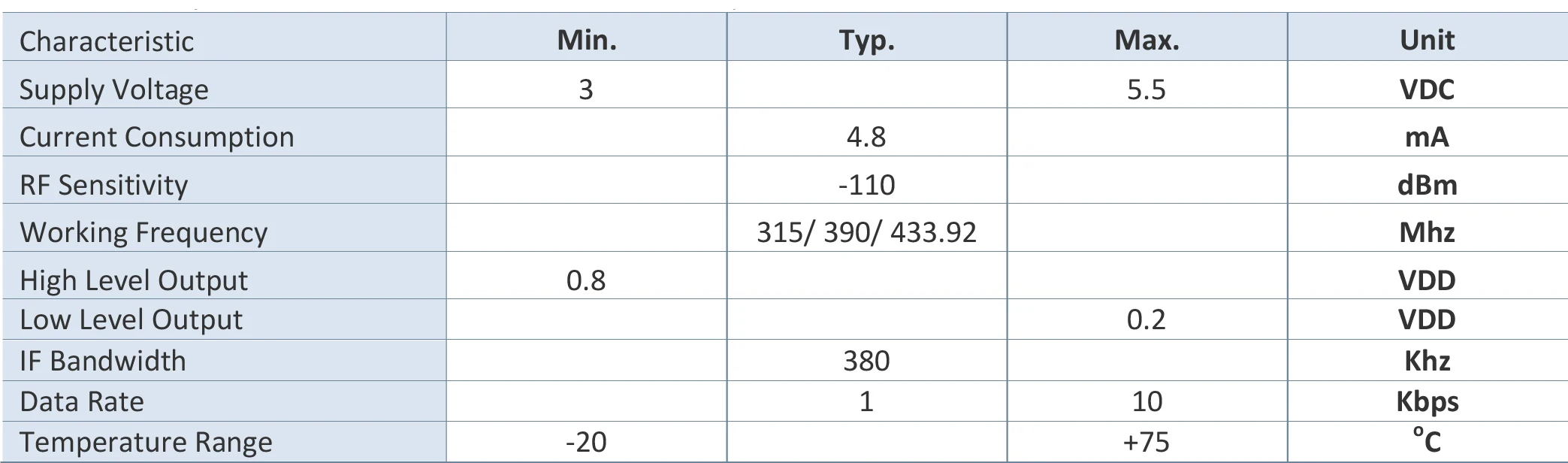Click the Low Level Output label
This screenshot has height=463, width=1568.
tap(131, 319)
